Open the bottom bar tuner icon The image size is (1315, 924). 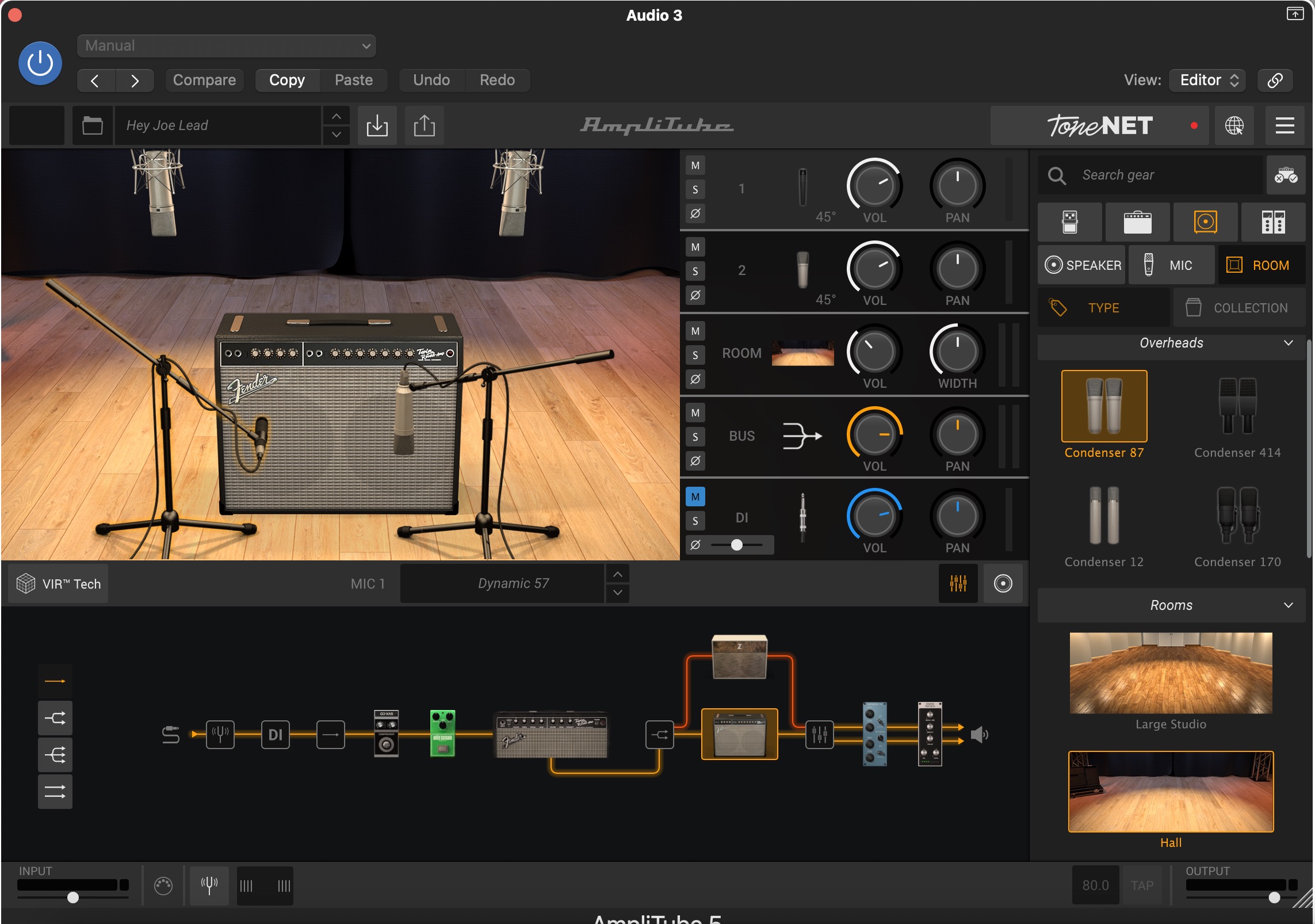[209, 885]
